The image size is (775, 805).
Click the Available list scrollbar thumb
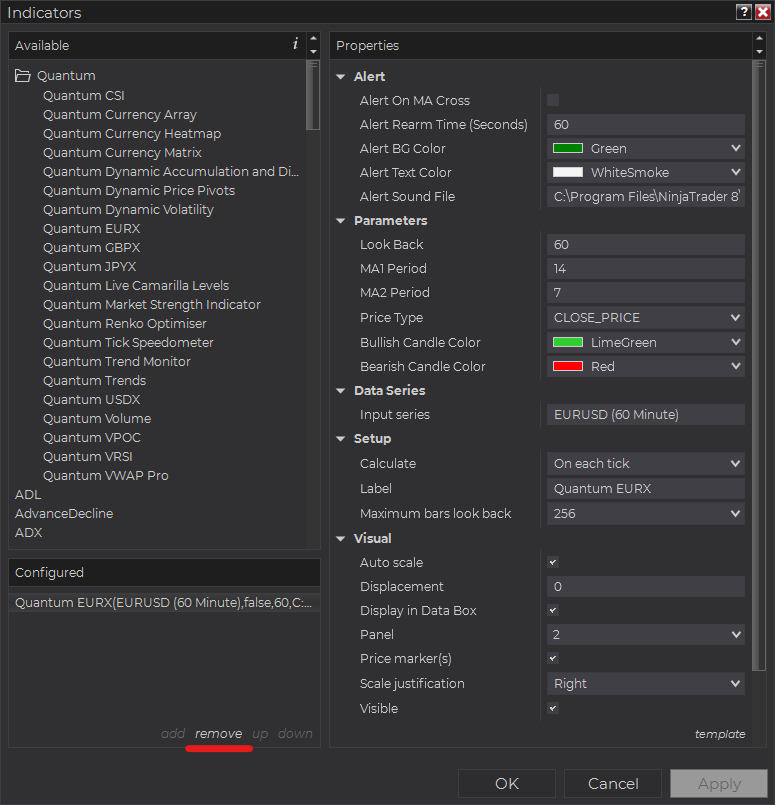pos(313,95)
